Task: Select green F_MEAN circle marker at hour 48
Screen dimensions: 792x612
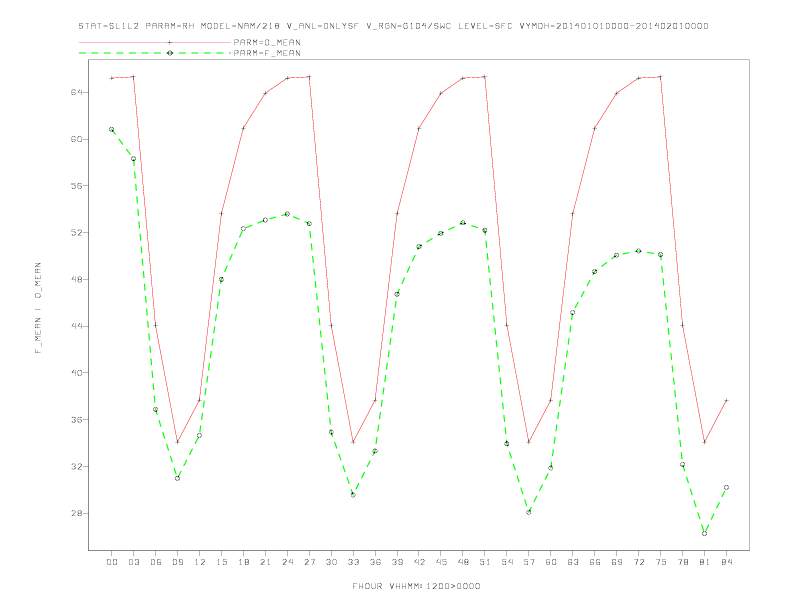Action: (463, 223)
